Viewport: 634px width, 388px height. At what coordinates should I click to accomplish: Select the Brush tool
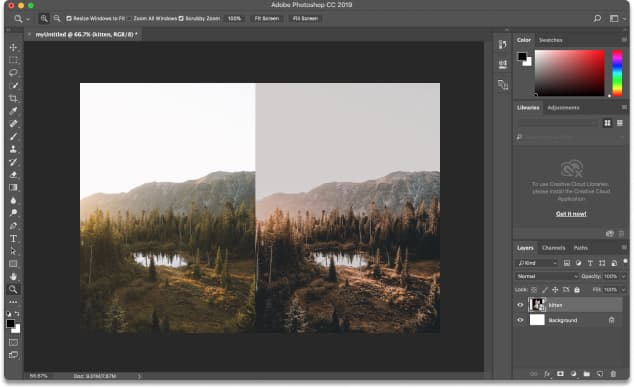pyautogui.click(x=13, y=137)
